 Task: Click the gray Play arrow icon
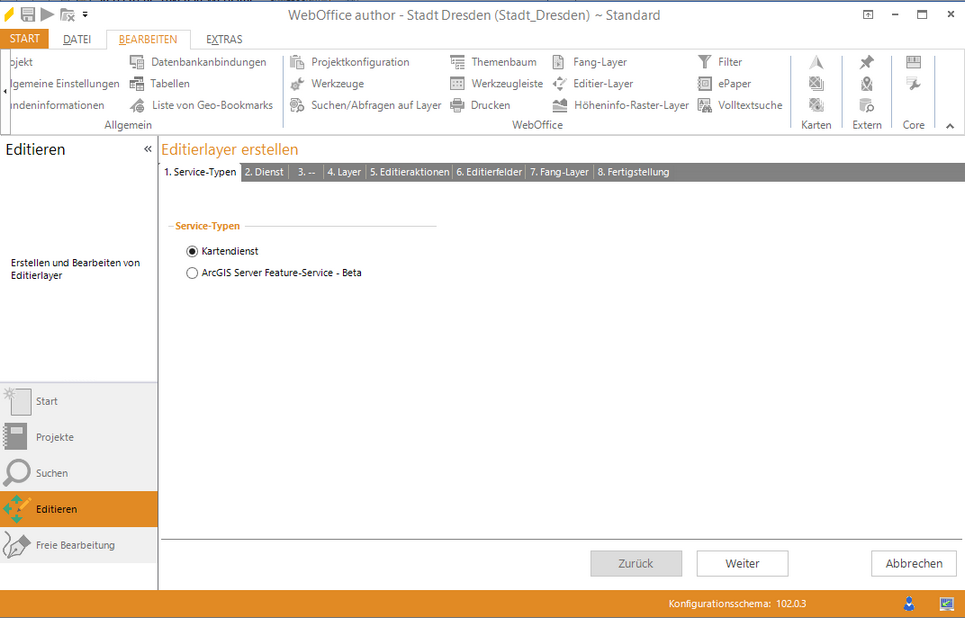(47, 14)
